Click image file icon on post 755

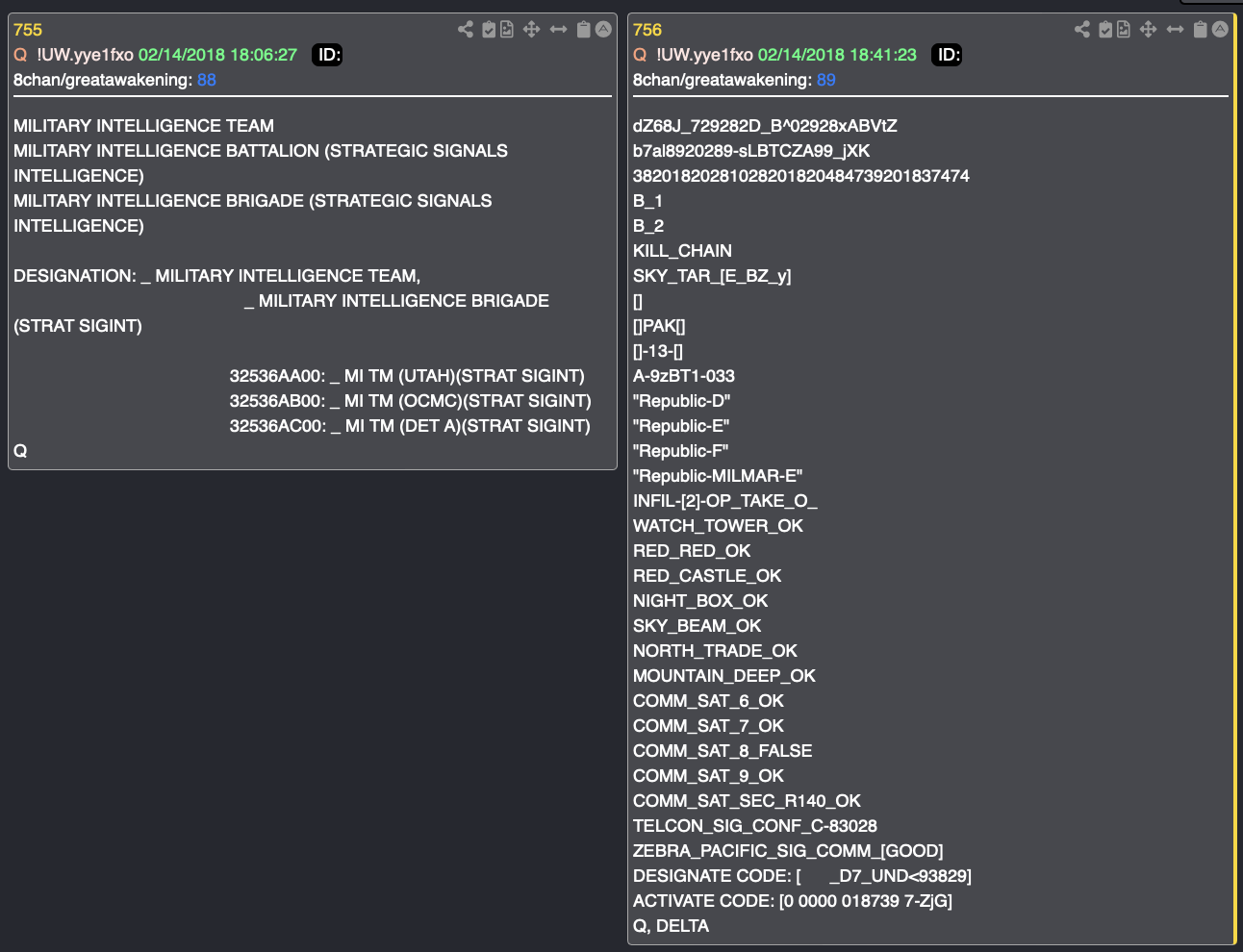pyautogui.click(x=507, y=30)
